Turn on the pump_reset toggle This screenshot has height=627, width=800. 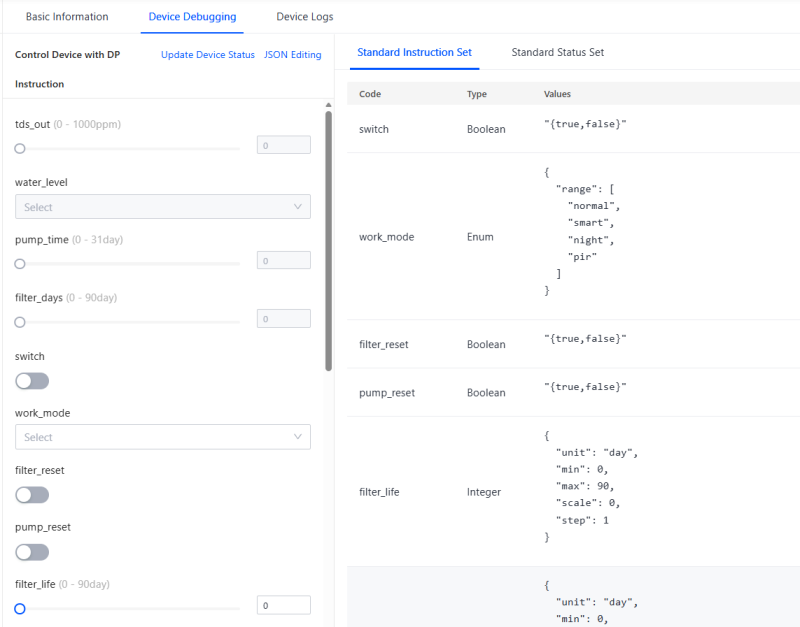click(x=32, y=552)
